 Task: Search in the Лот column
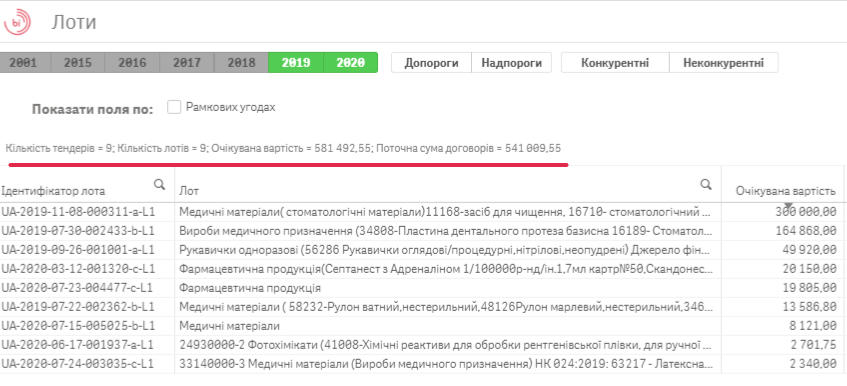click(x=706, y=184)
